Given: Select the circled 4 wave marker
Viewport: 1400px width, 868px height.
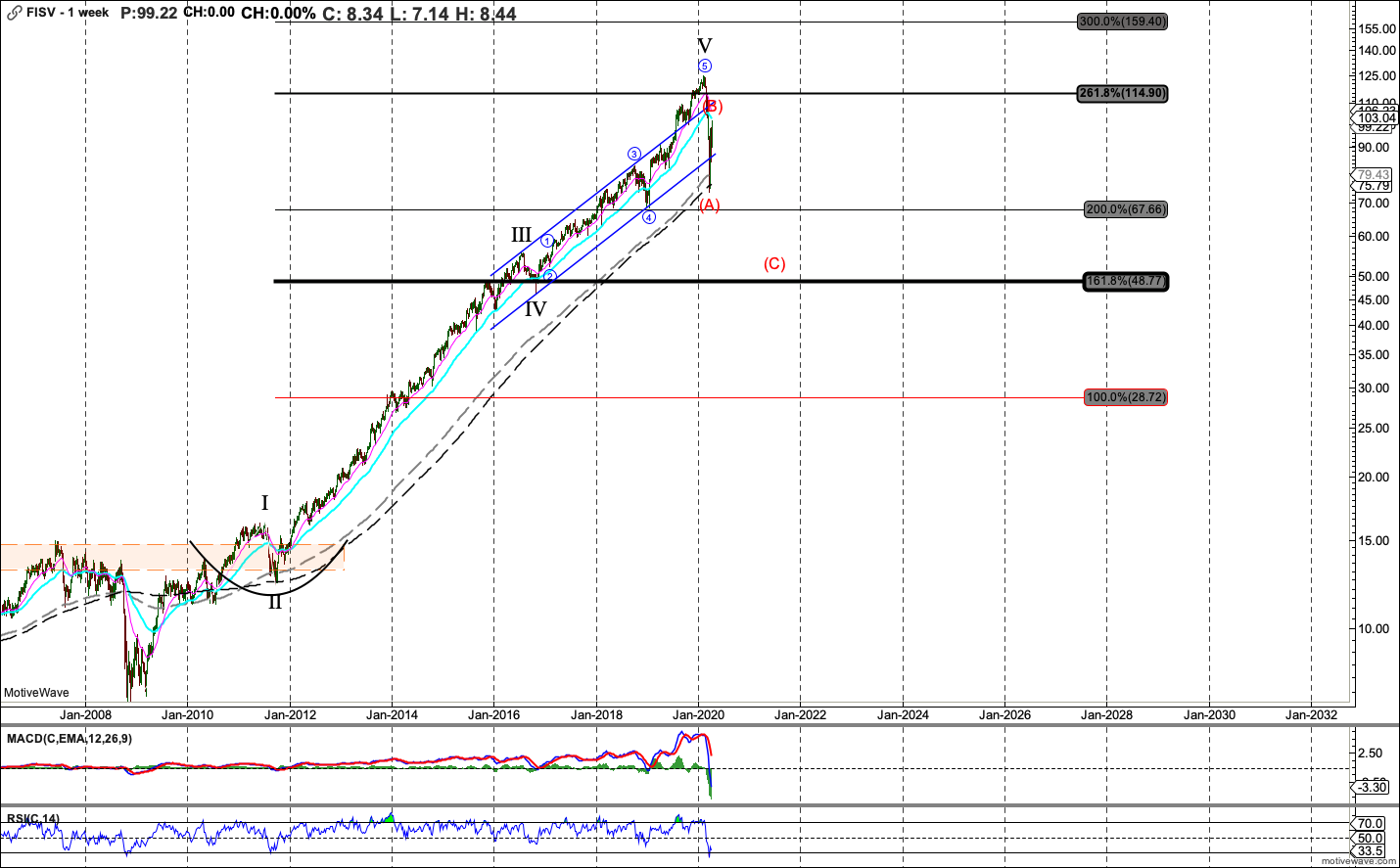Looking at the screenshot, I should (649, 217).
